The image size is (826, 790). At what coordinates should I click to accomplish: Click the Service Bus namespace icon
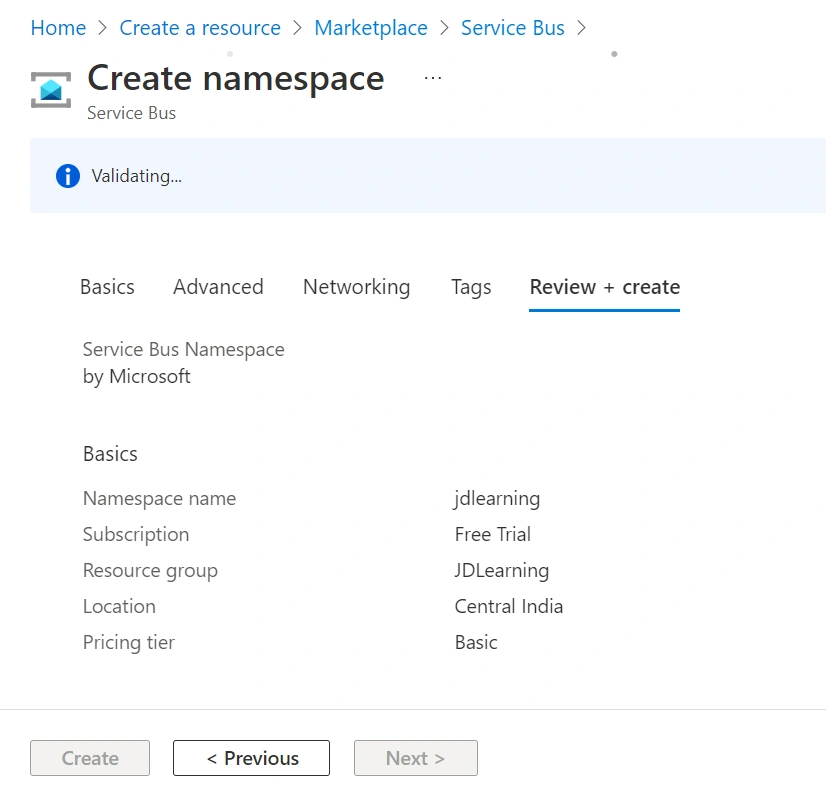pyautogui.click(x=51, y=90)
